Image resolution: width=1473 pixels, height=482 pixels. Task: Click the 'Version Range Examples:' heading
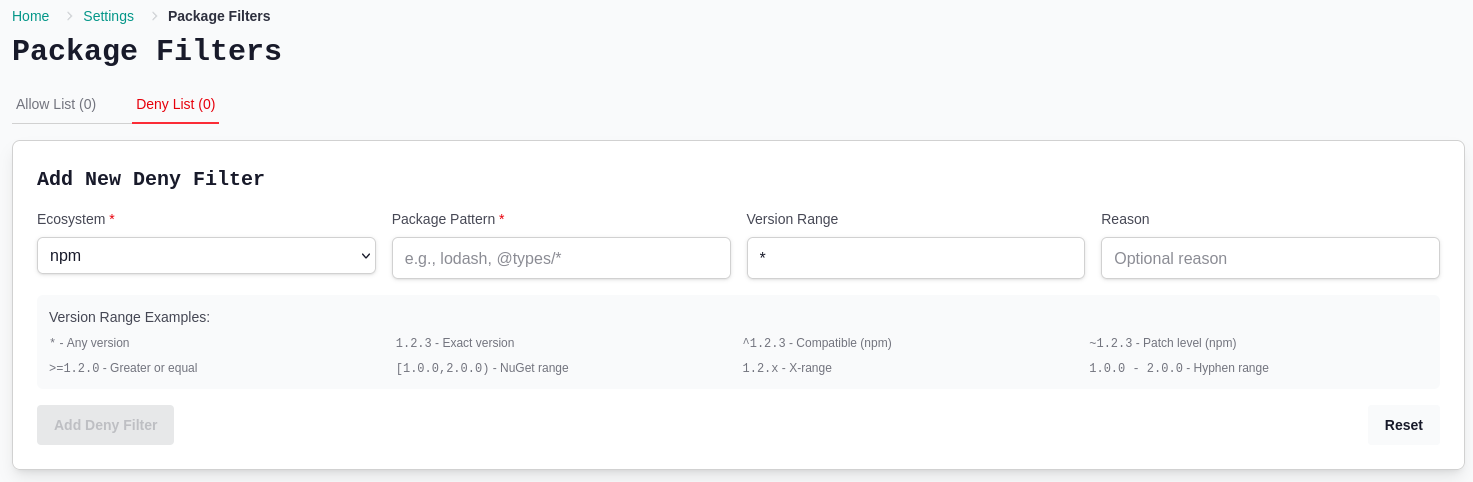(x=129, y=317)
